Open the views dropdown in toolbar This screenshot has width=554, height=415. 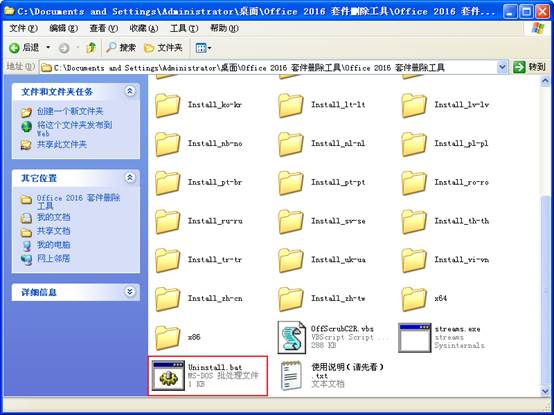pos(204,48)
